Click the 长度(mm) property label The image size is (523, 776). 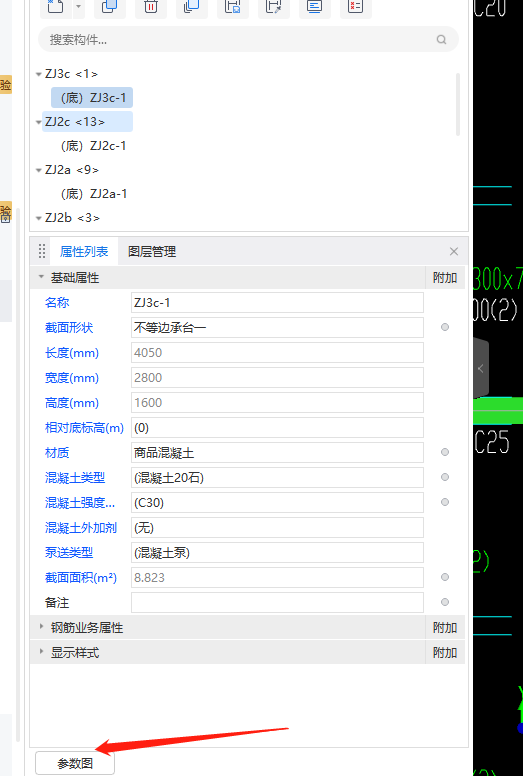72,353
